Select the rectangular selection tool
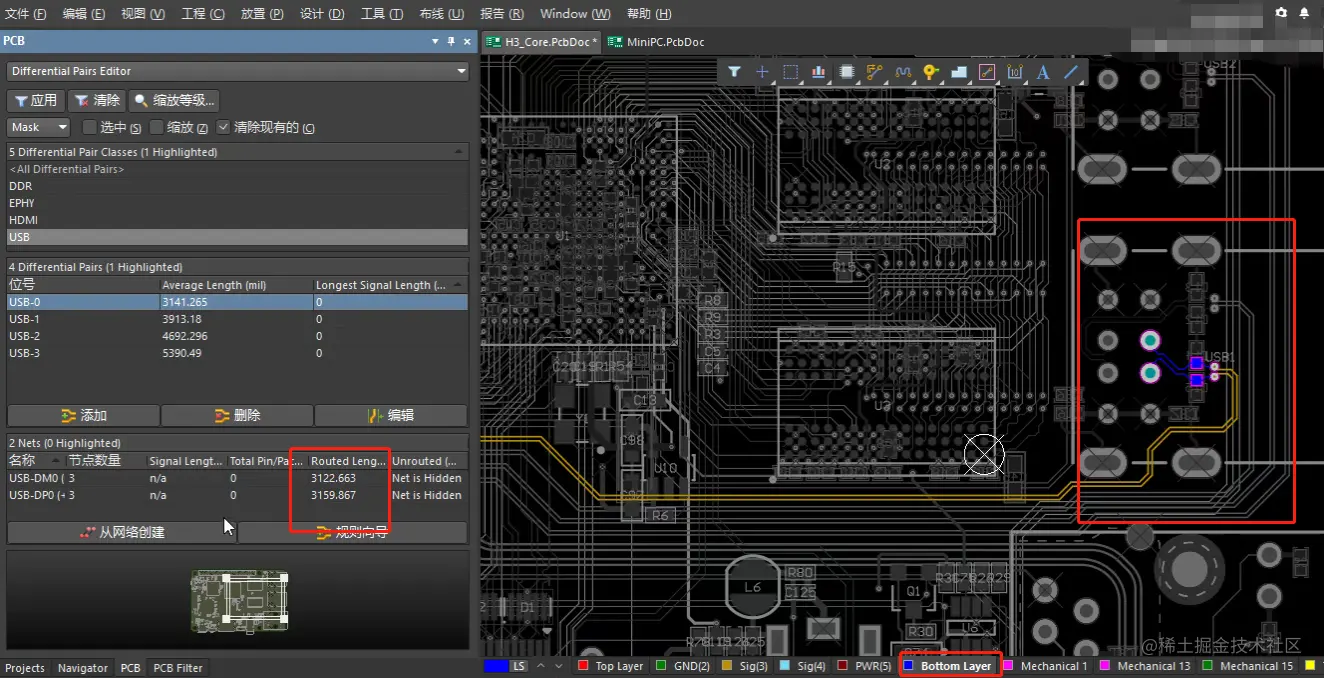1324x678 pixels. tap(790, 72)
